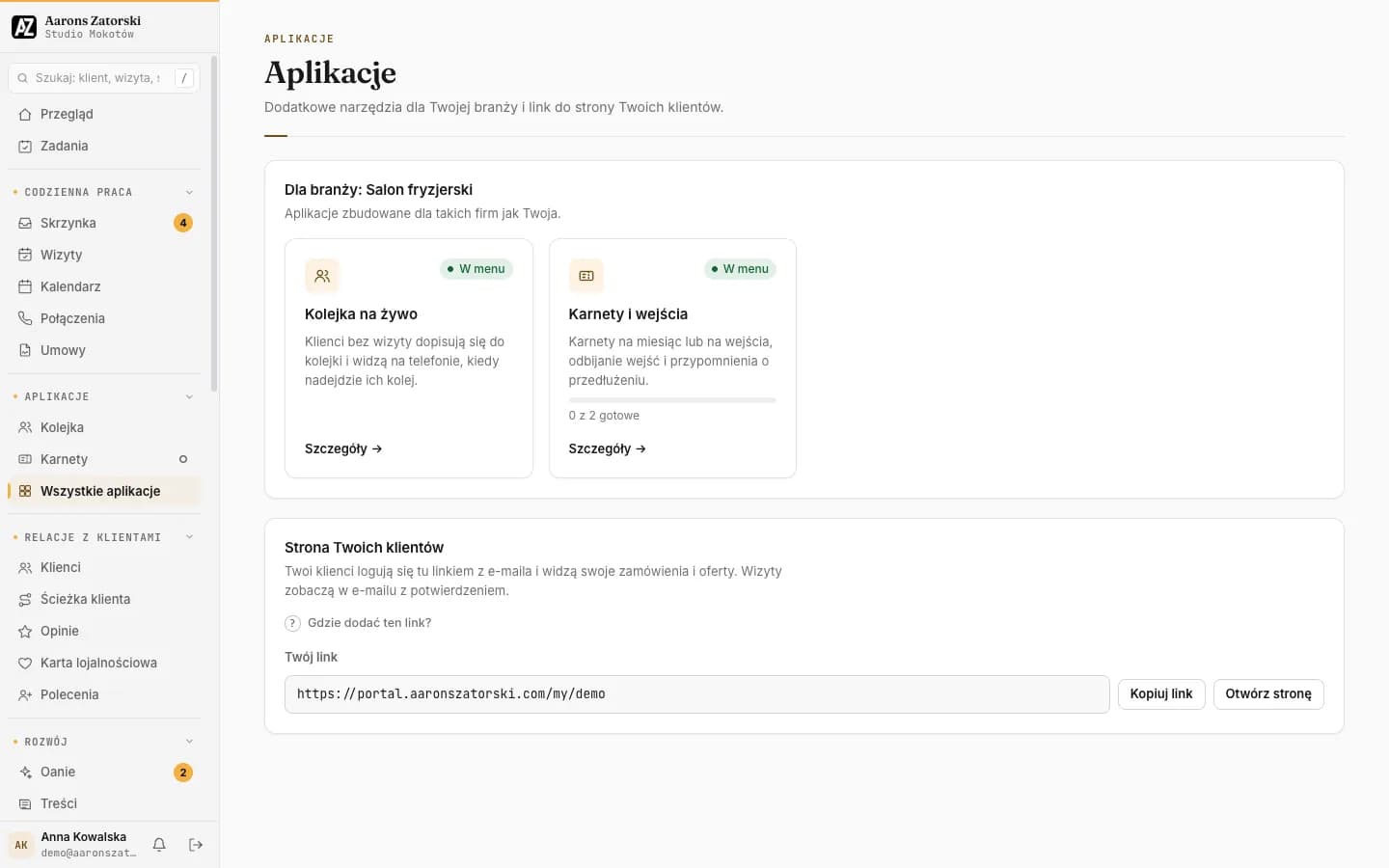The width and height of the screenshot is (1389, 868).
Task: Open Treści in the sidebar
Action: (x=104, y=803)
